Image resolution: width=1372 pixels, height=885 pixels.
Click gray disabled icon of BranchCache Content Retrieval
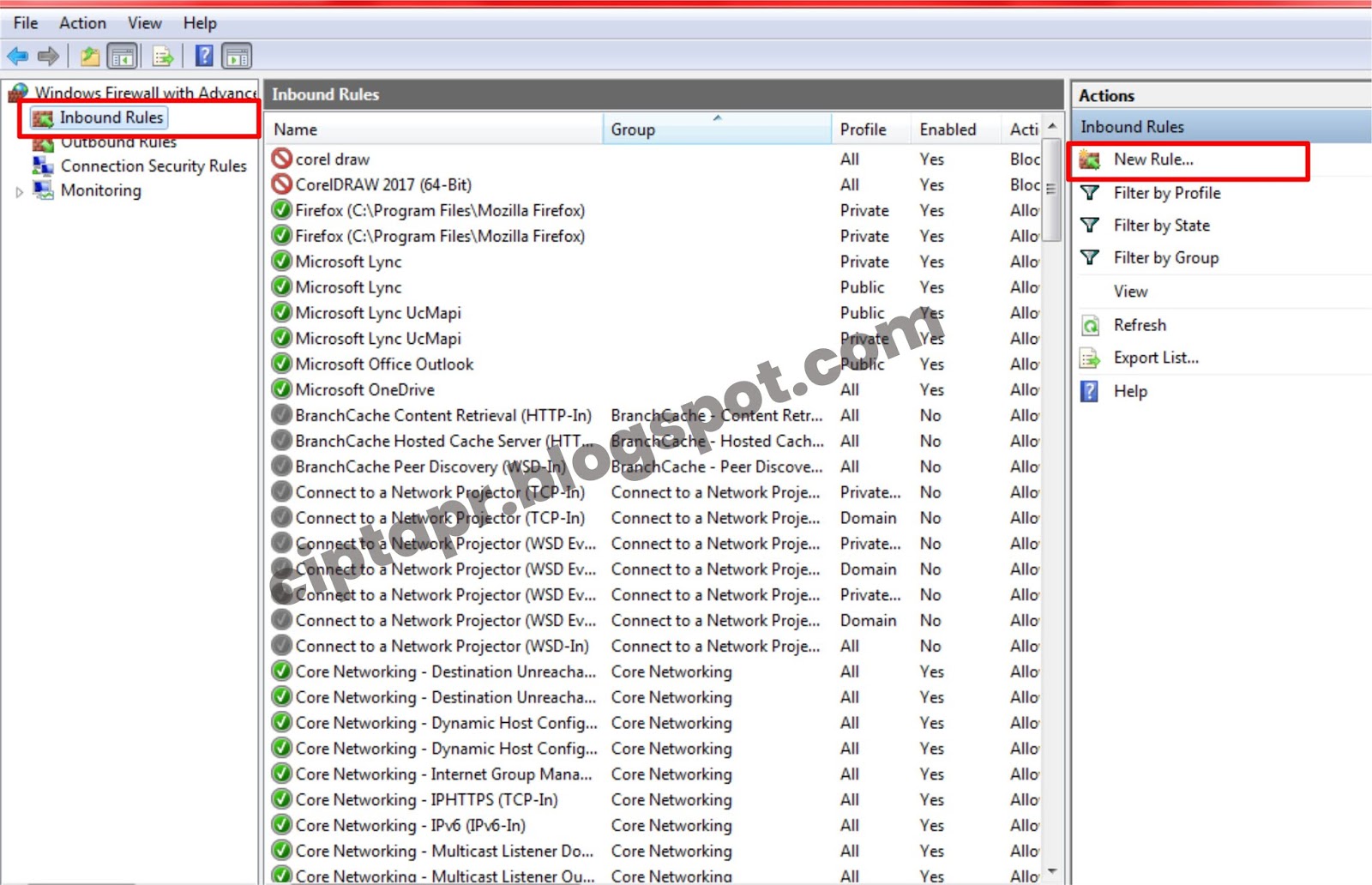point(281,415)
